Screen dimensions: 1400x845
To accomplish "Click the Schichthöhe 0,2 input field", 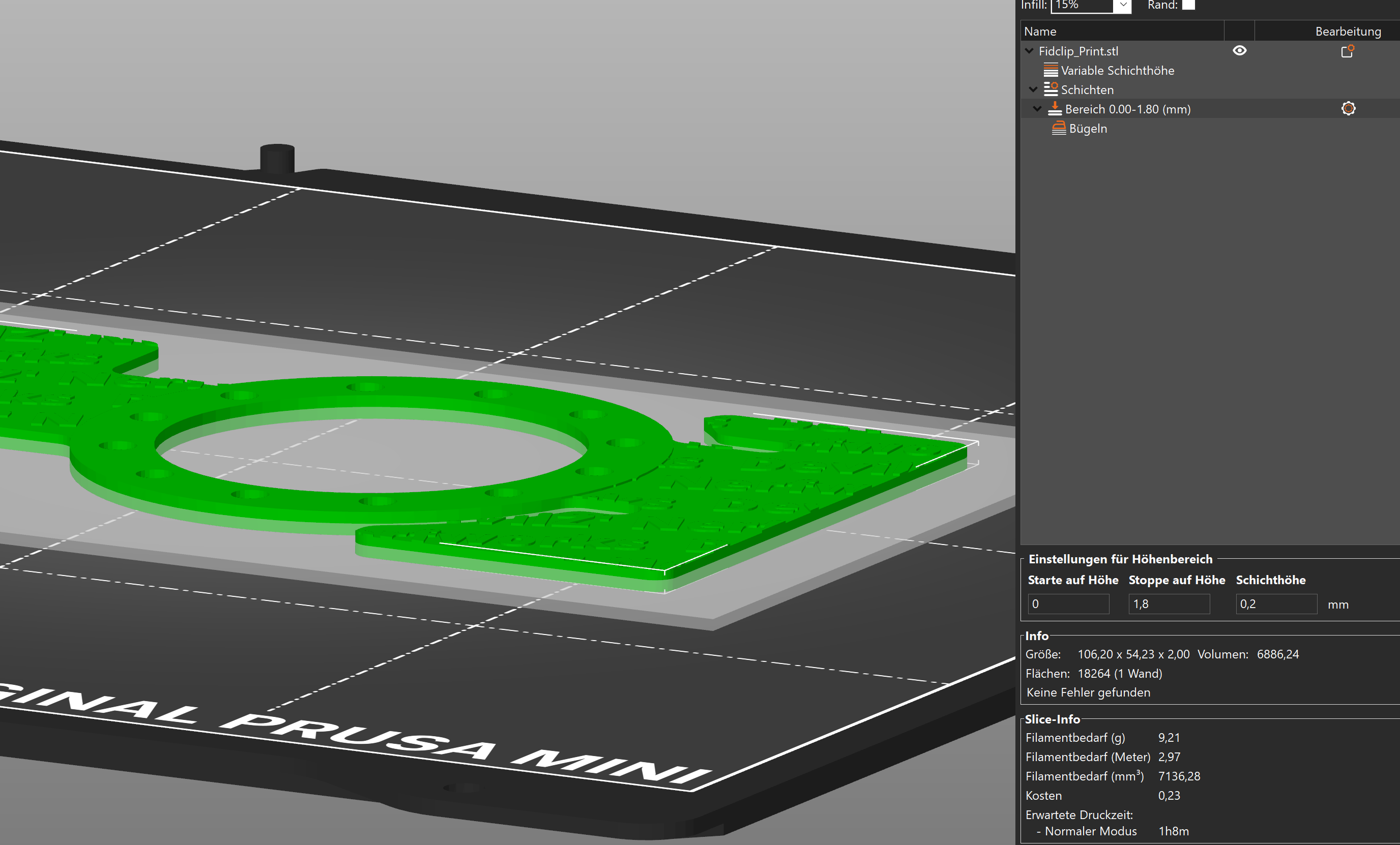I will pos(1276,603).
